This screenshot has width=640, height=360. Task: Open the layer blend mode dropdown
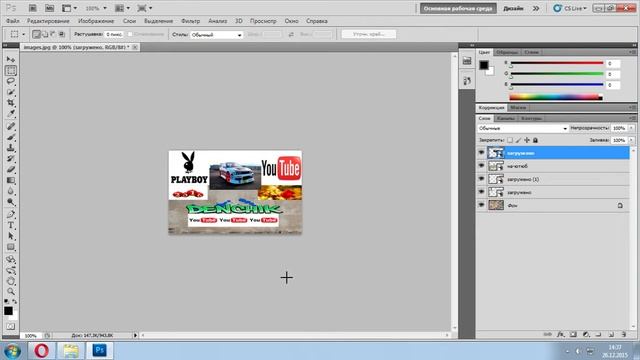pyautogui.click(x=522, y=128)
